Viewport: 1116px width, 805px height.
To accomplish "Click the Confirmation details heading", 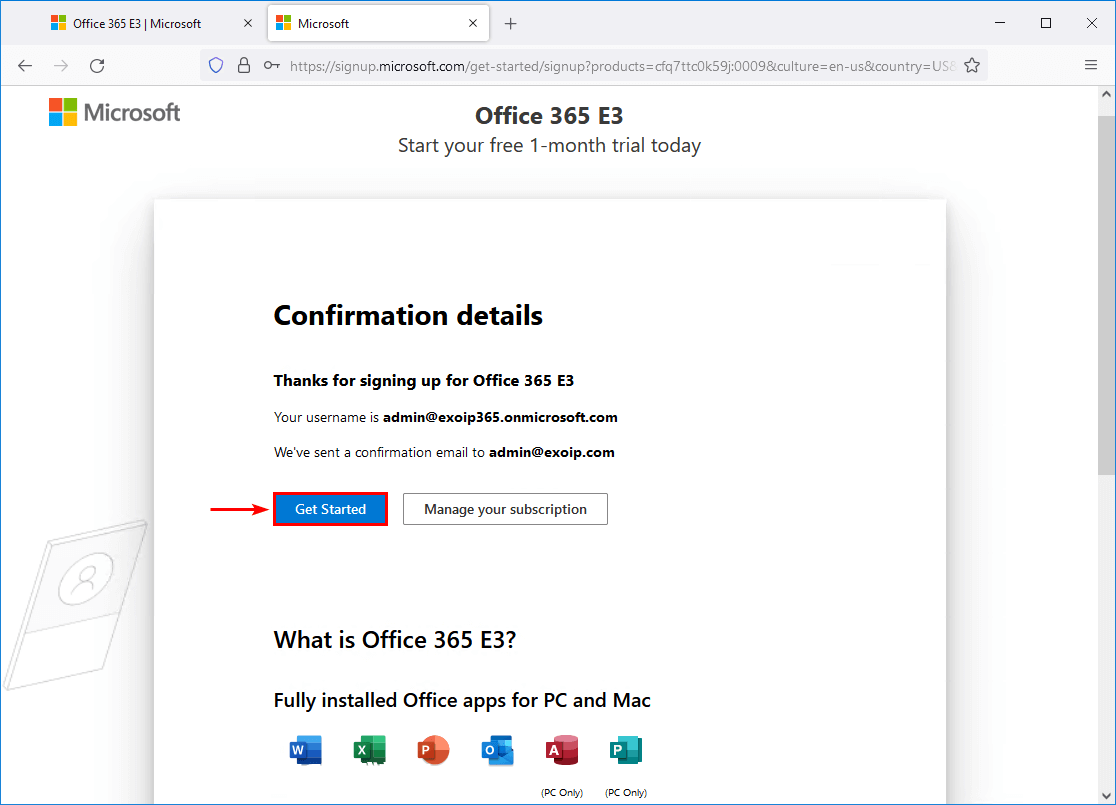I will tap(408, 315).
